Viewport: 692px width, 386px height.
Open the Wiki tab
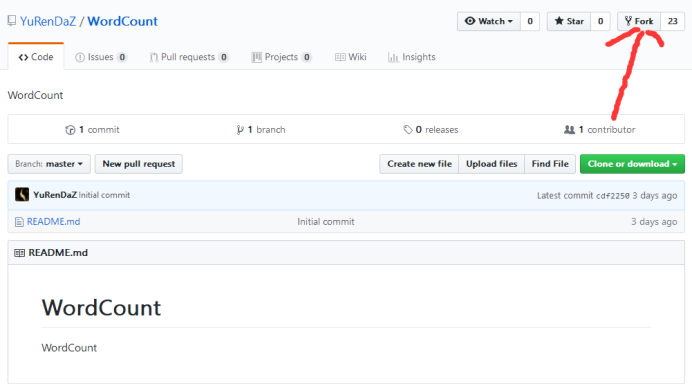351,57
